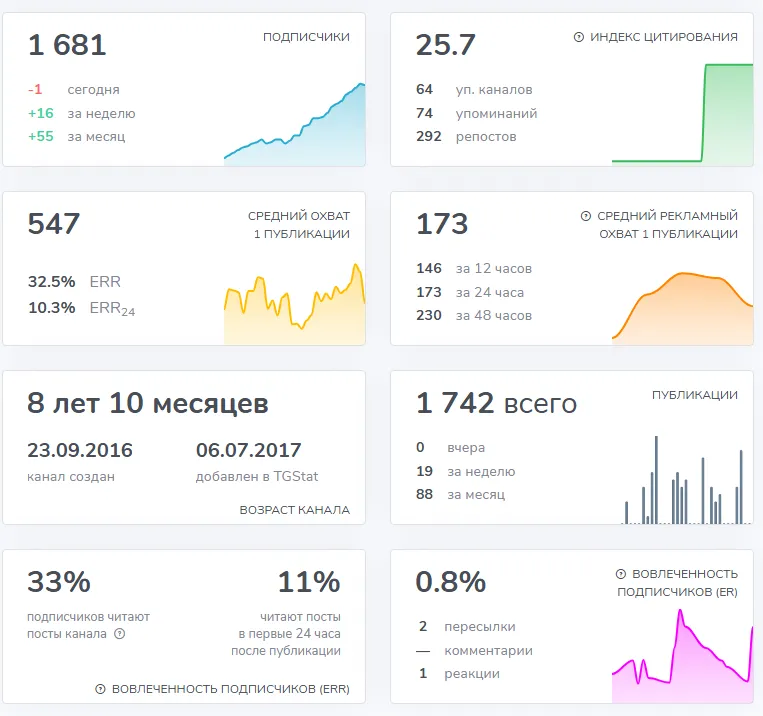The image size is (763, 716).
Task: Open the green citation index chart
Action: pos(682,115)
